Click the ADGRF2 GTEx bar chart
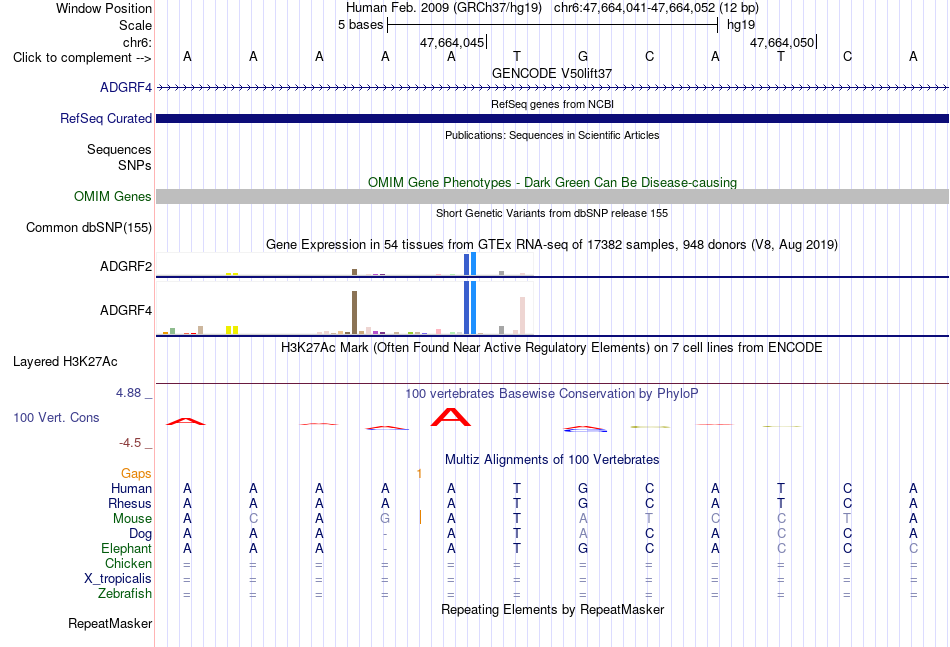 click(x=344, y=265)
